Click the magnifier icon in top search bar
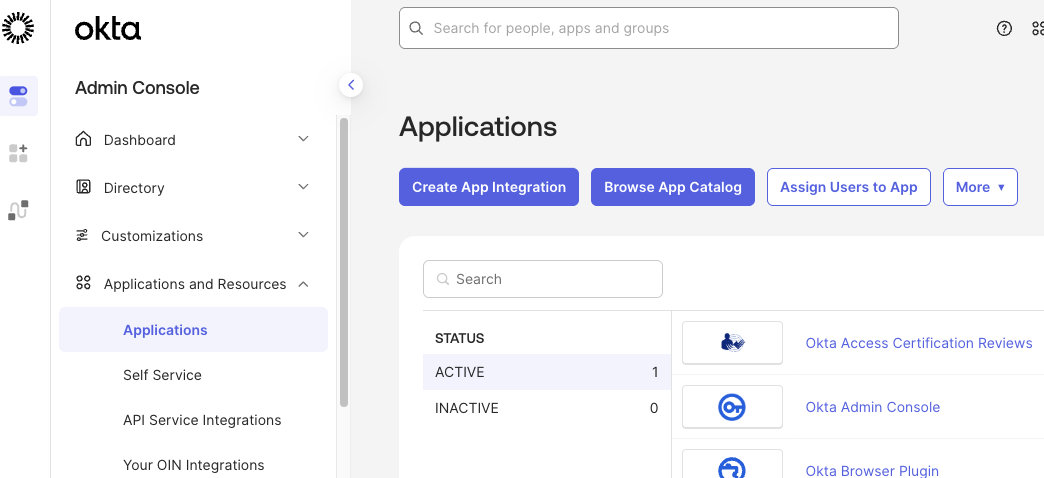 pyautogui.click(x=416, y=28)
